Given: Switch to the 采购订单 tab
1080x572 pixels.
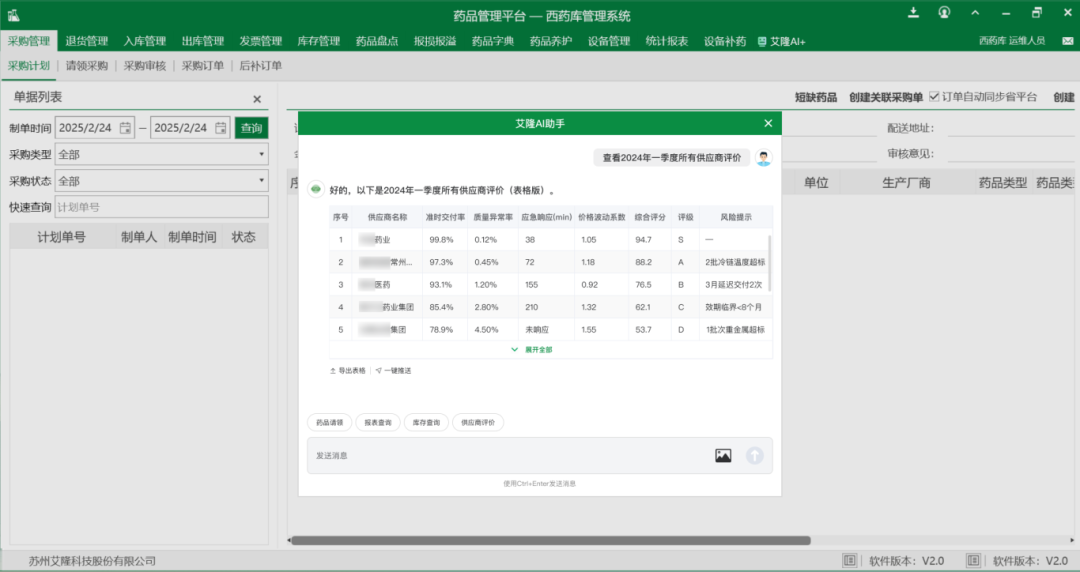Looking at the screenshot, I should coord(203,66).
